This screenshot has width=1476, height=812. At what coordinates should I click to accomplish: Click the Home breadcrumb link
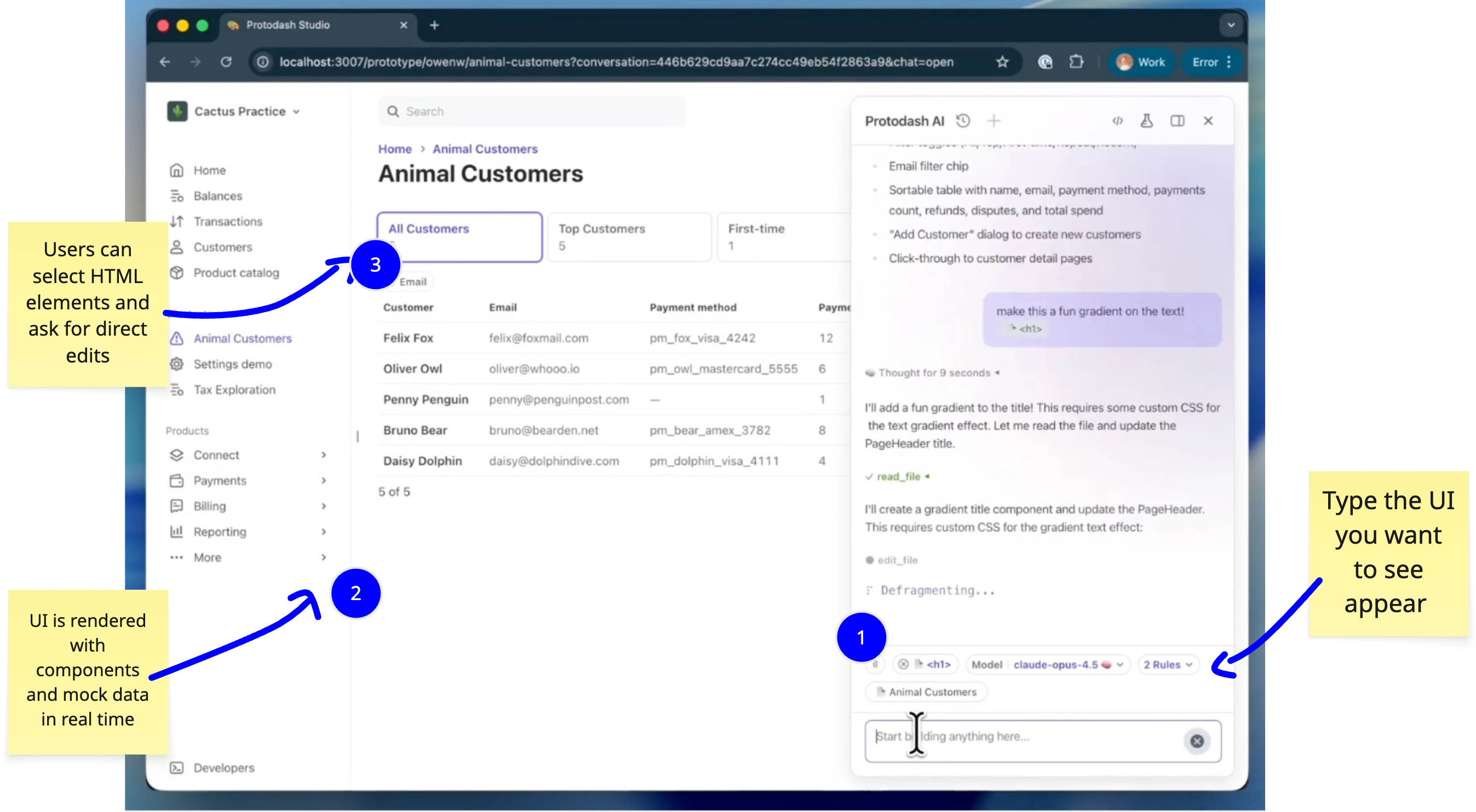point(395,149)
